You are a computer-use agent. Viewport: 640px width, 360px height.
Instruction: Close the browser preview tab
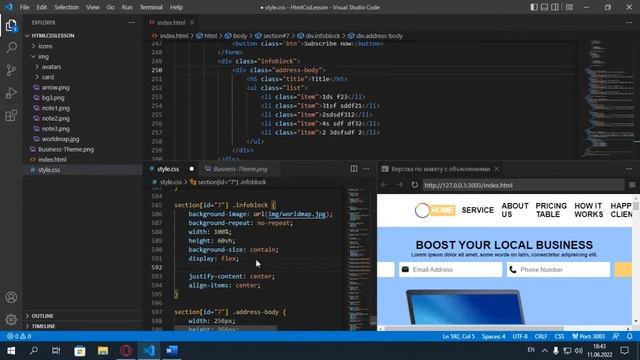[x=497, y=169]
